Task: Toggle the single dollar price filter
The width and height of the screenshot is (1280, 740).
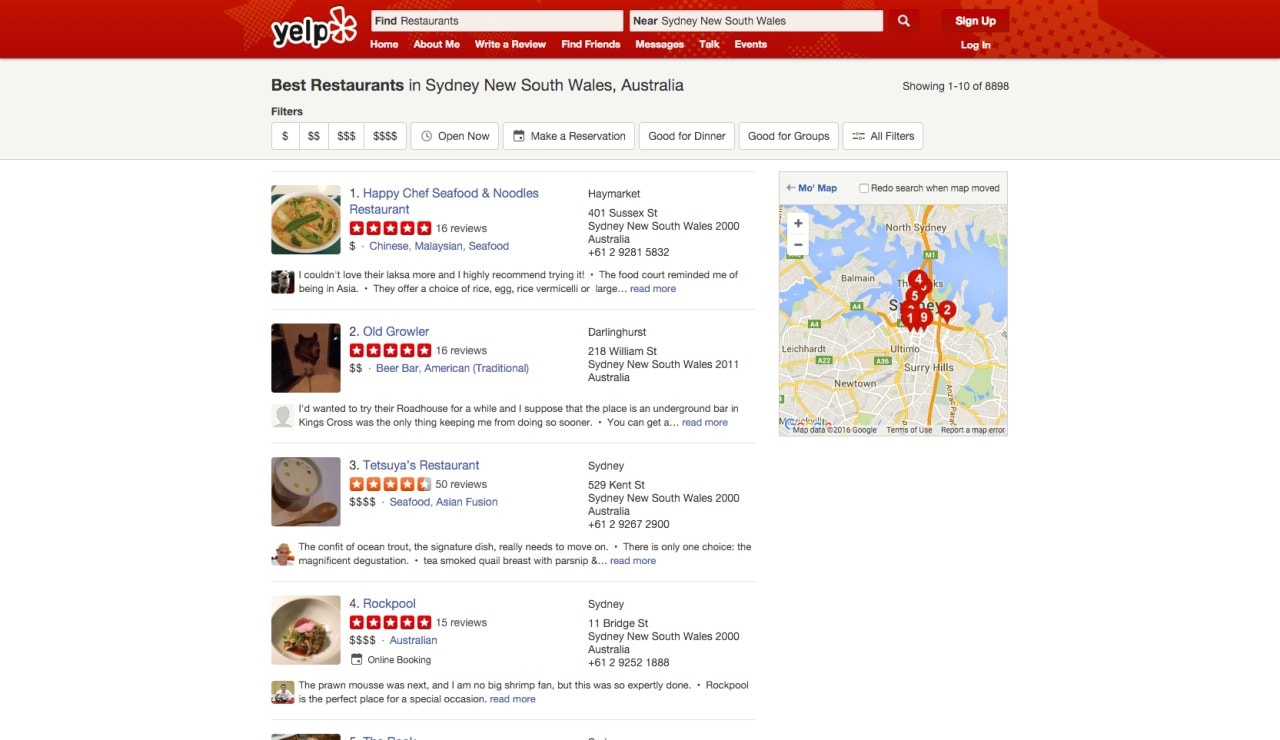Action: [285, 136]
